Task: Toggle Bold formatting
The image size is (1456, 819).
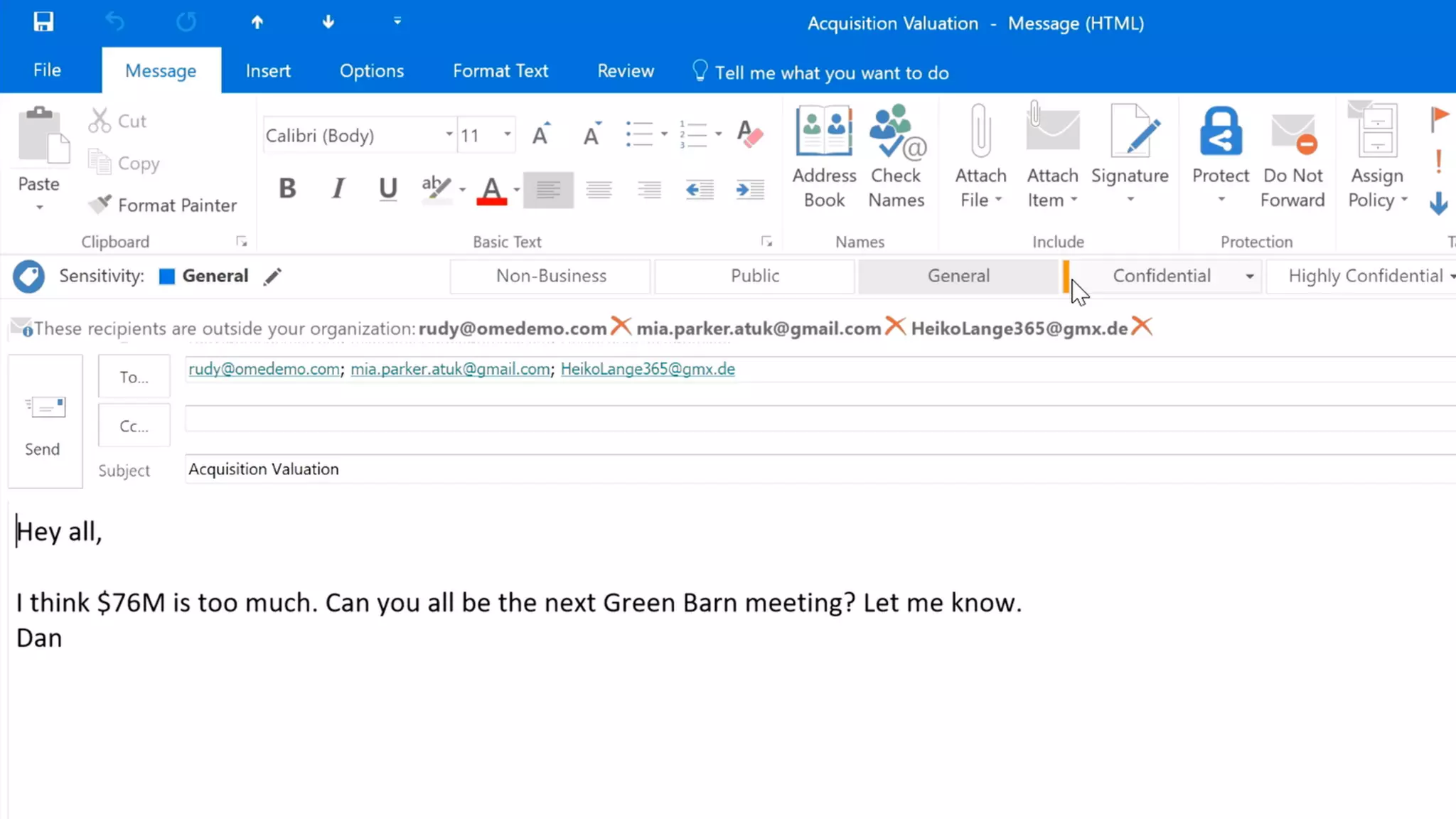Action: click(x=287, y=189)
